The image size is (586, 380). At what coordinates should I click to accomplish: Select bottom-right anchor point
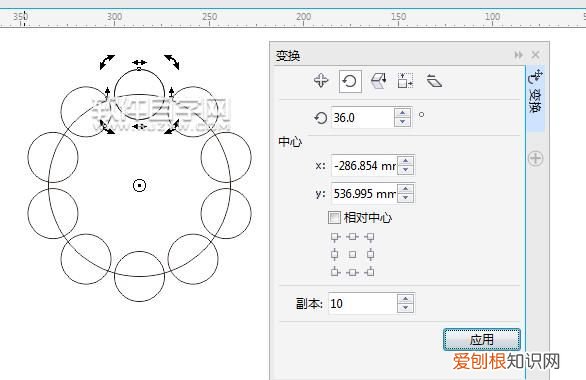click(370, 272)
